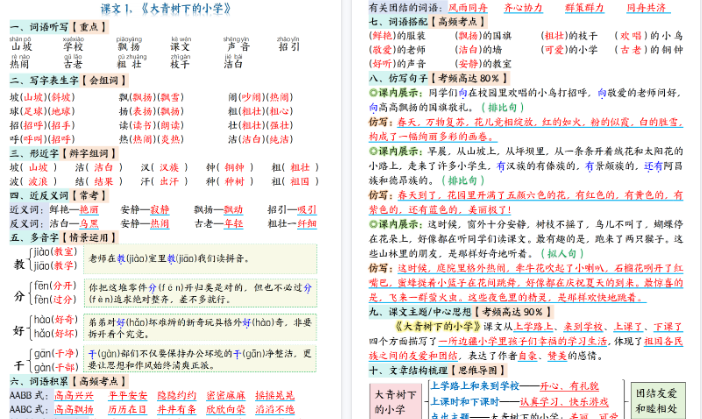
Task: Click the idiom 风雨同舟
Action: click(468, 8)
